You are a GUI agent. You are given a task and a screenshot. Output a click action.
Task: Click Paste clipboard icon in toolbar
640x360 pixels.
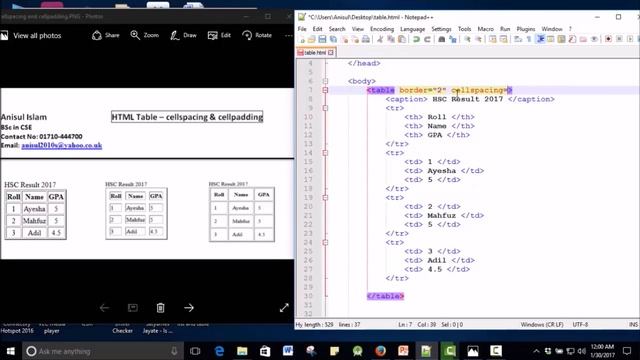(402, 40)
